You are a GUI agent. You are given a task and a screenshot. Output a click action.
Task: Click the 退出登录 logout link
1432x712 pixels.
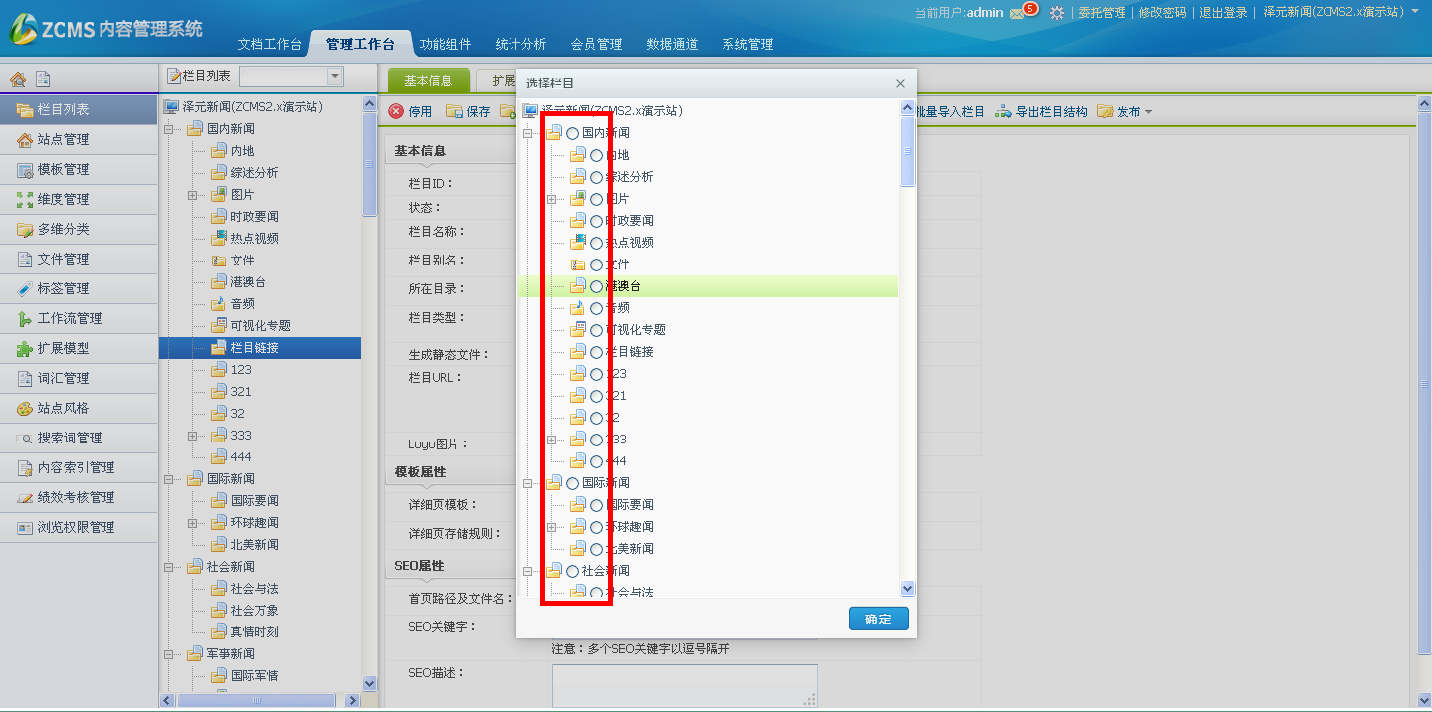[1223, 13]
